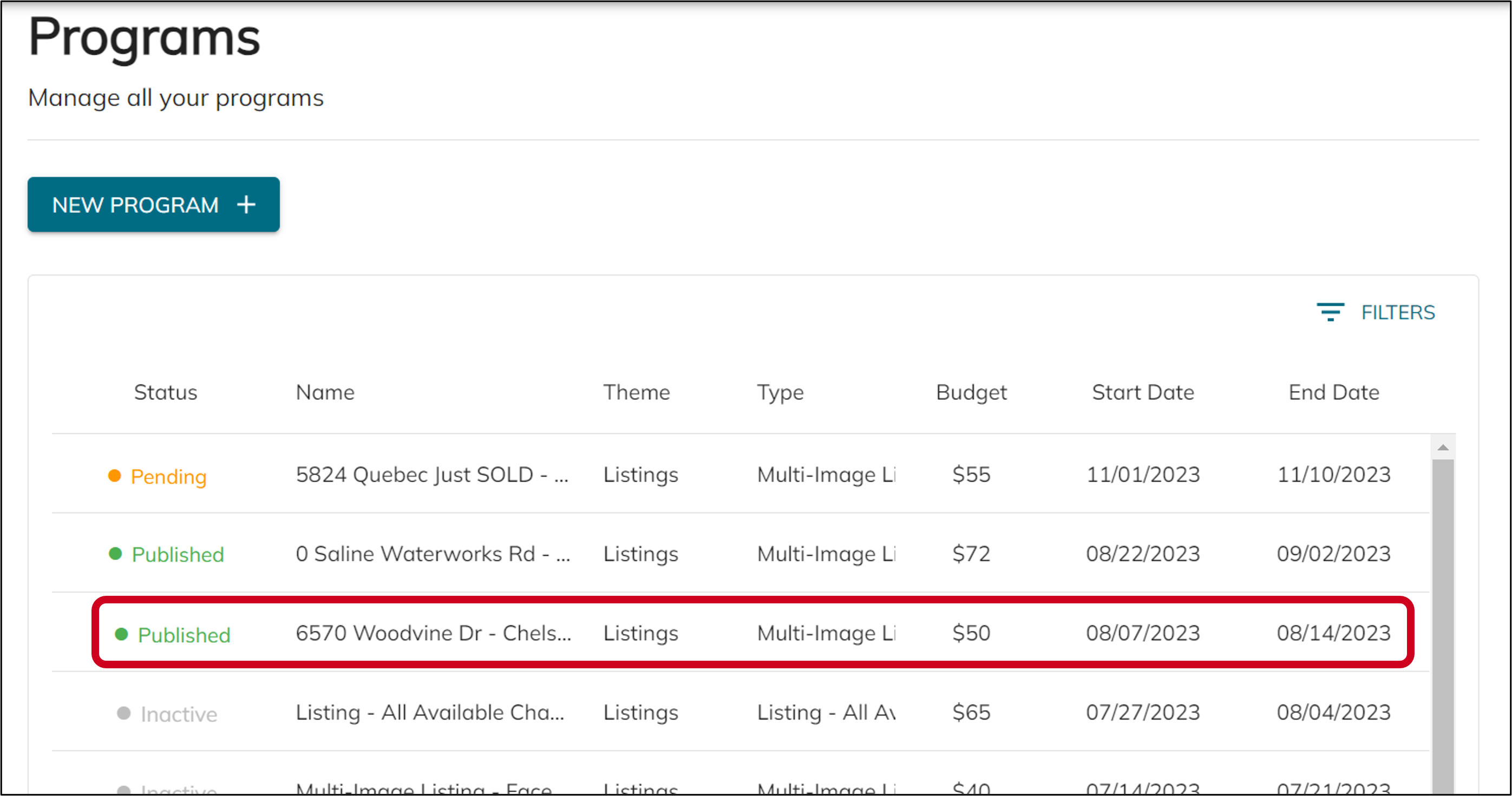This screenshot has width=1512, height=796.
Task: Click gray Inactive dot of $65 row
Action: click(124, 713)
